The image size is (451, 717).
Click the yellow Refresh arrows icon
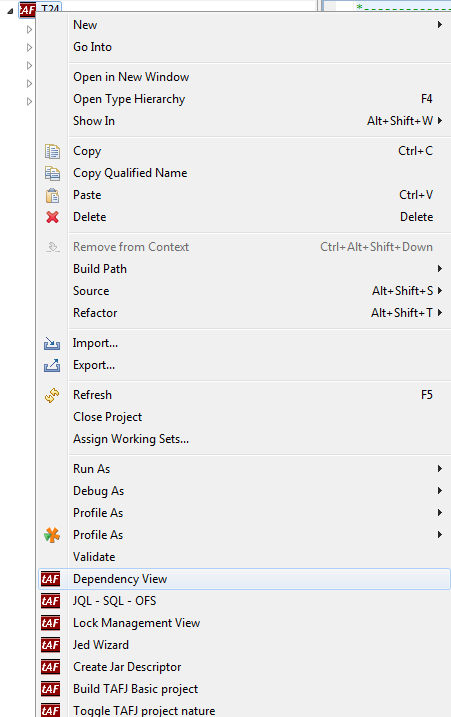52,395
